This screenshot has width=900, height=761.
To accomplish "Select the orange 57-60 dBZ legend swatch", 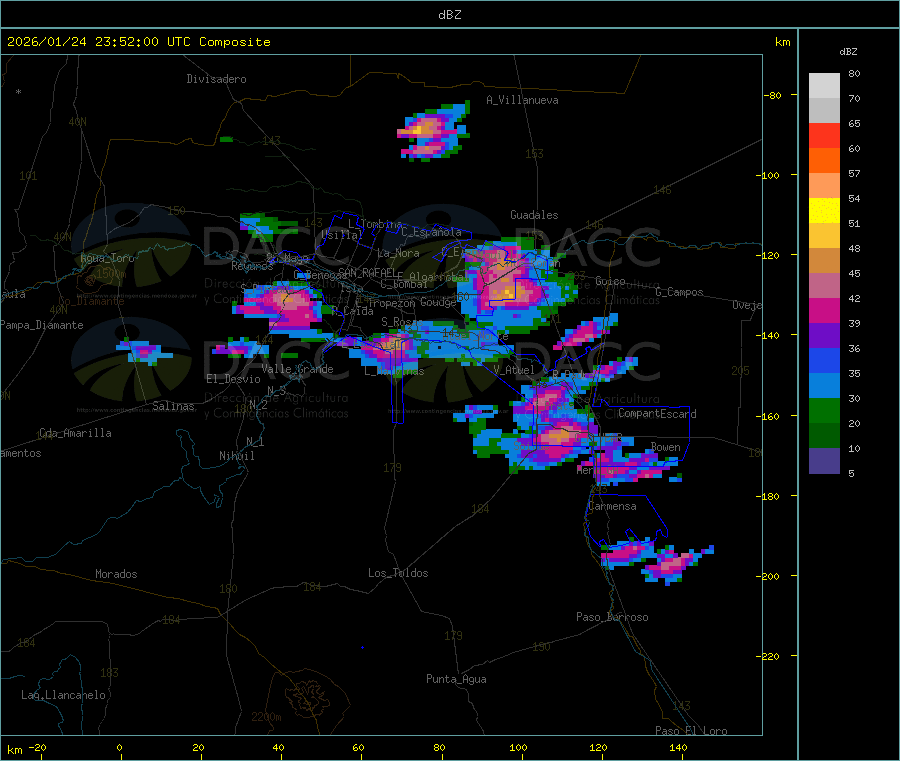I will [x=824, y=161].
